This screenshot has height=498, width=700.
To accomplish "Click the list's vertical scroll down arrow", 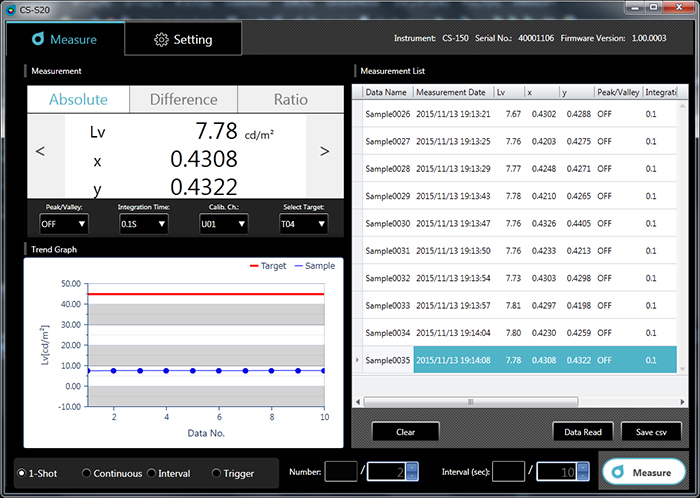I will click(x=682, y=369).
